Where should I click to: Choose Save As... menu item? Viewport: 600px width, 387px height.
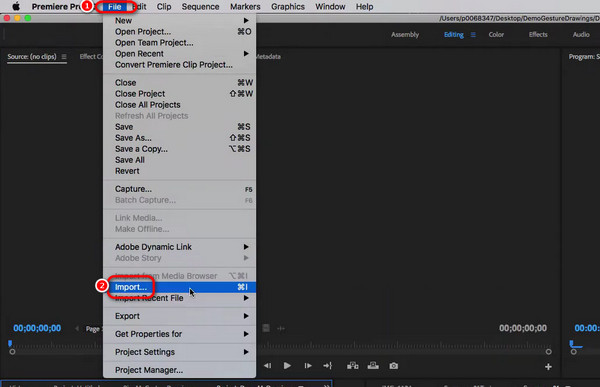[x=179, y=138]
